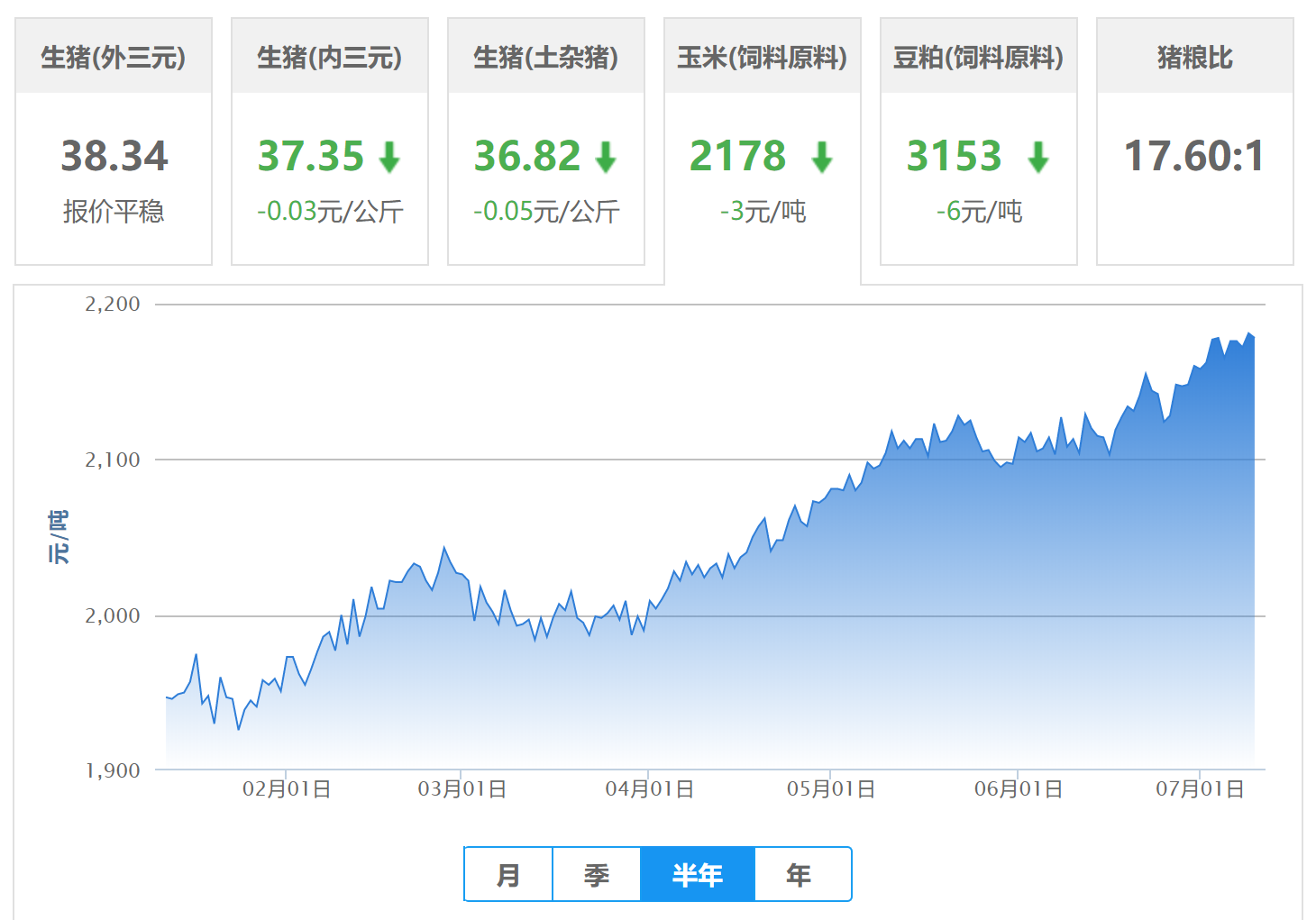Image resolution: width=1316 pixels, height=920 pixels.
Task: Click the 报价平稳 status text
Action: click(114, 212)
